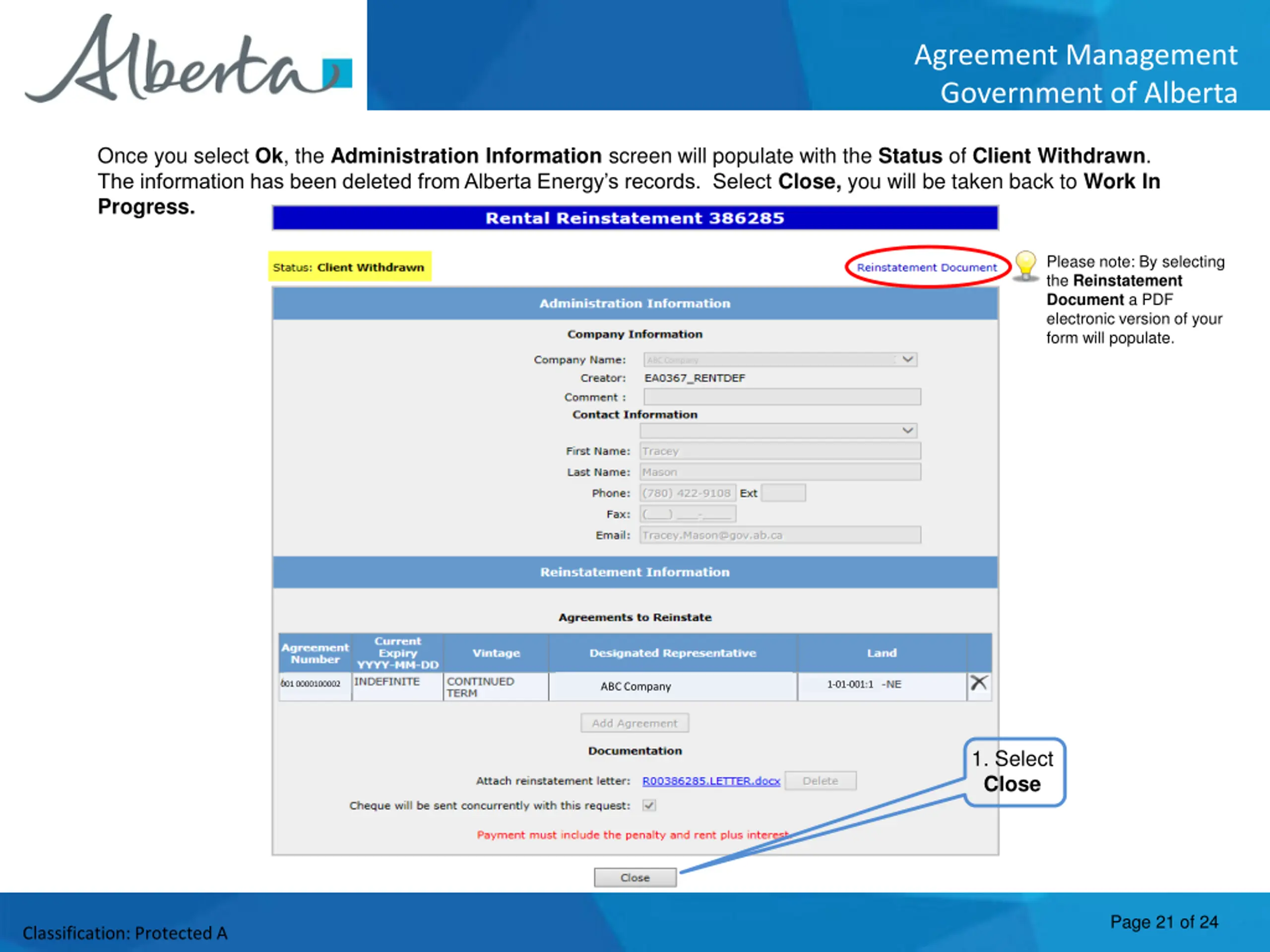Click the Phone number field

point(688,493)
